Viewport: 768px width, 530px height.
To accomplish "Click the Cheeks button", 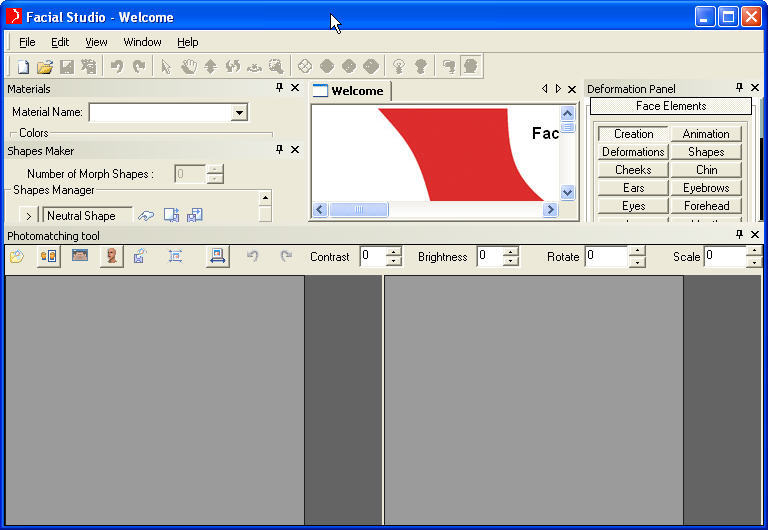I will 633,170.
